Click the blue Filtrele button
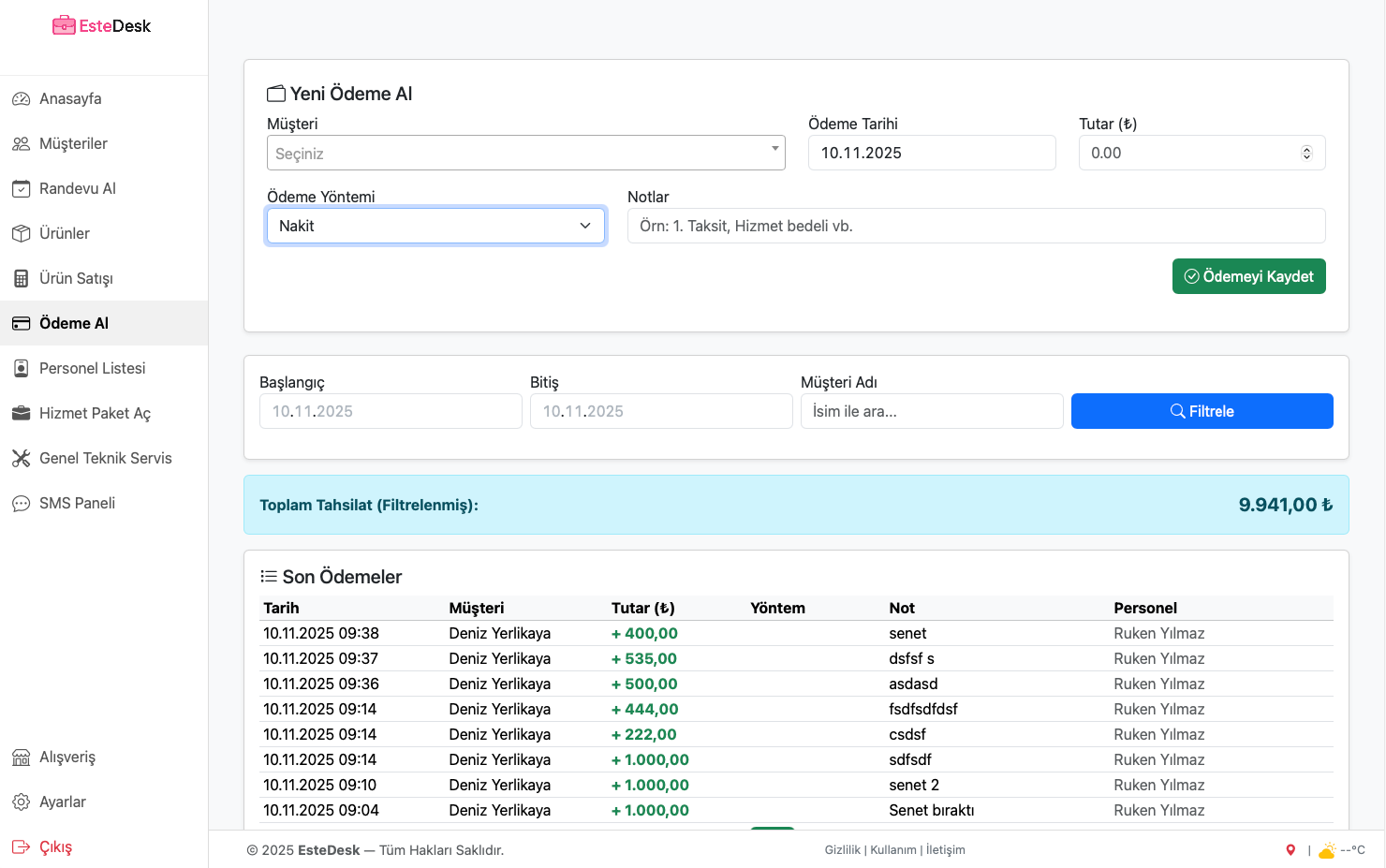Viewport: 1386px width, 868px height. point(1202,411)
